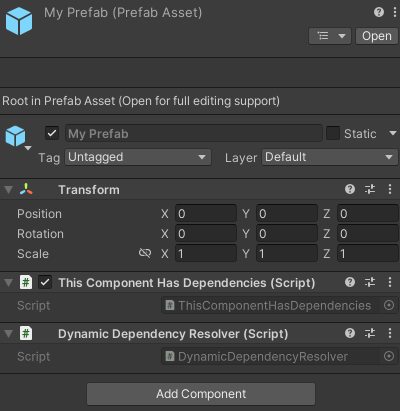This screenshot has width=400, height=411.
Task: Collapse the Transform component foldout
Action: (8, 190)
